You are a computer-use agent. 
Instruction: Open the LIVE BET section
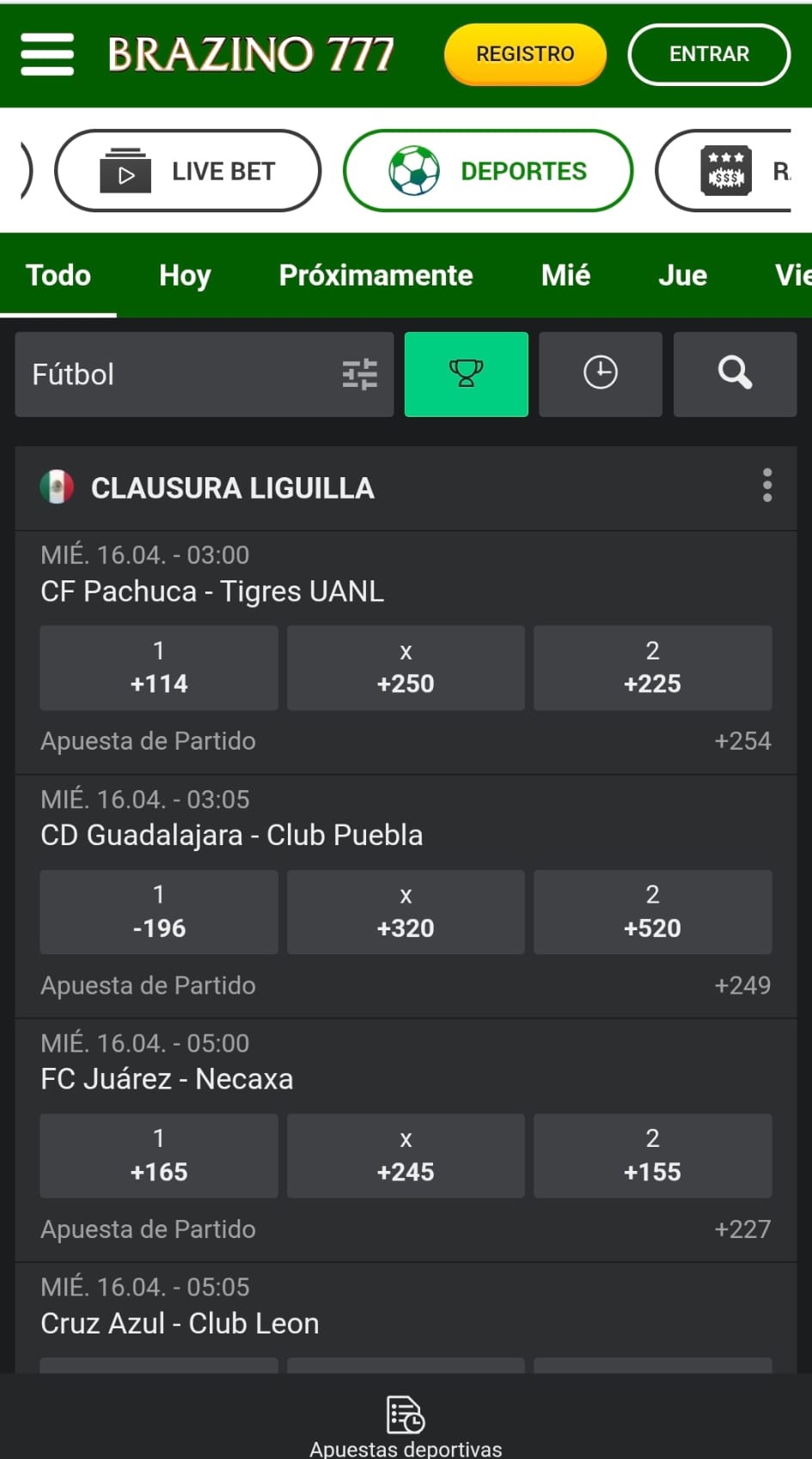[x=187, y=171]
